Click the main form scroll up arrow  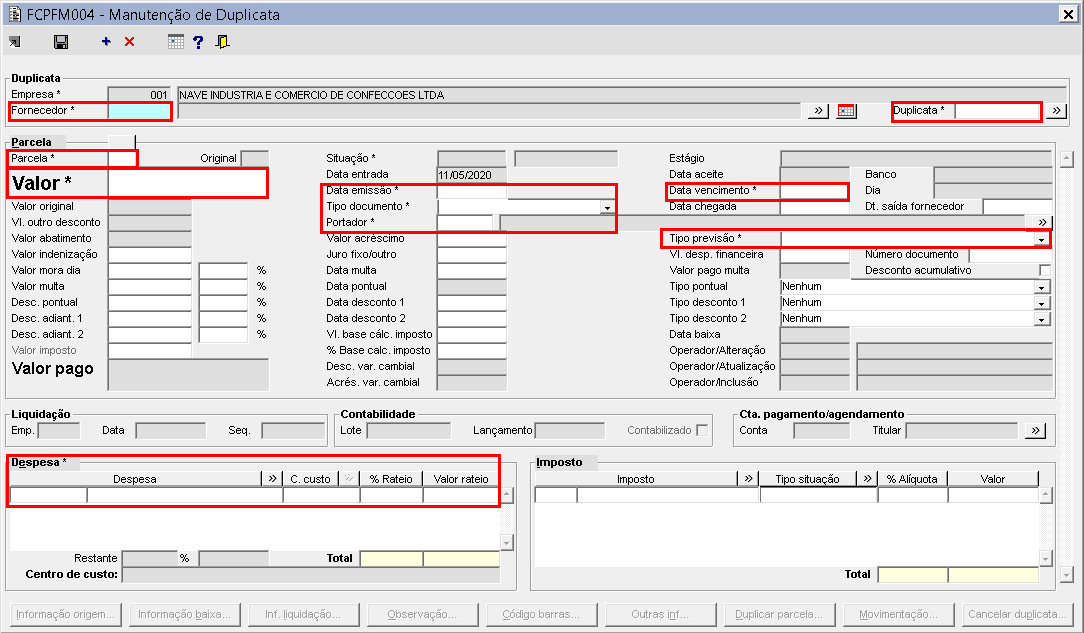point(1067,159)
